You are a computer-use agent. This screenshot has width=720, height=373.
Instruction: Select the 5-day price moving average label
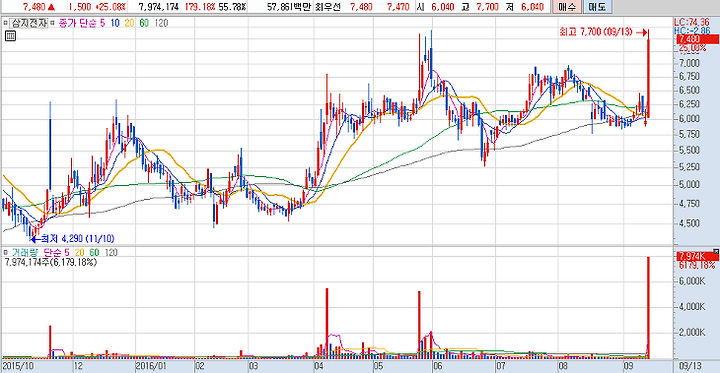pyautogui.click(x=103, y=23)
